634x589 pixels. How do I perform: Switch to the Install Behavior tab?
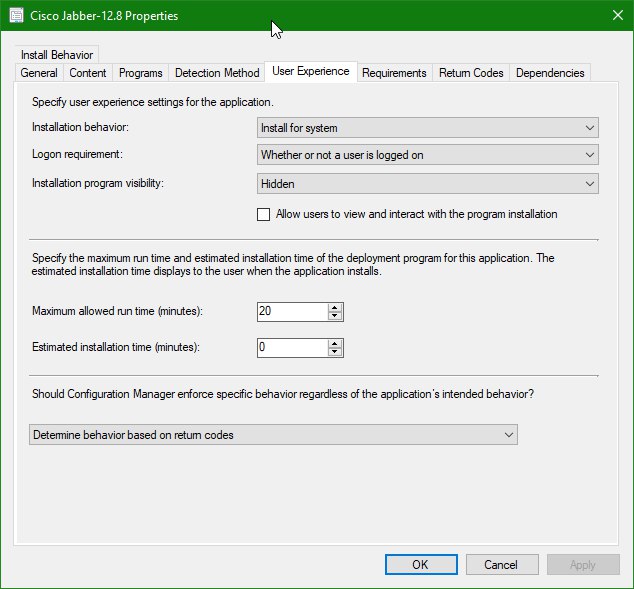pos(57,55)
